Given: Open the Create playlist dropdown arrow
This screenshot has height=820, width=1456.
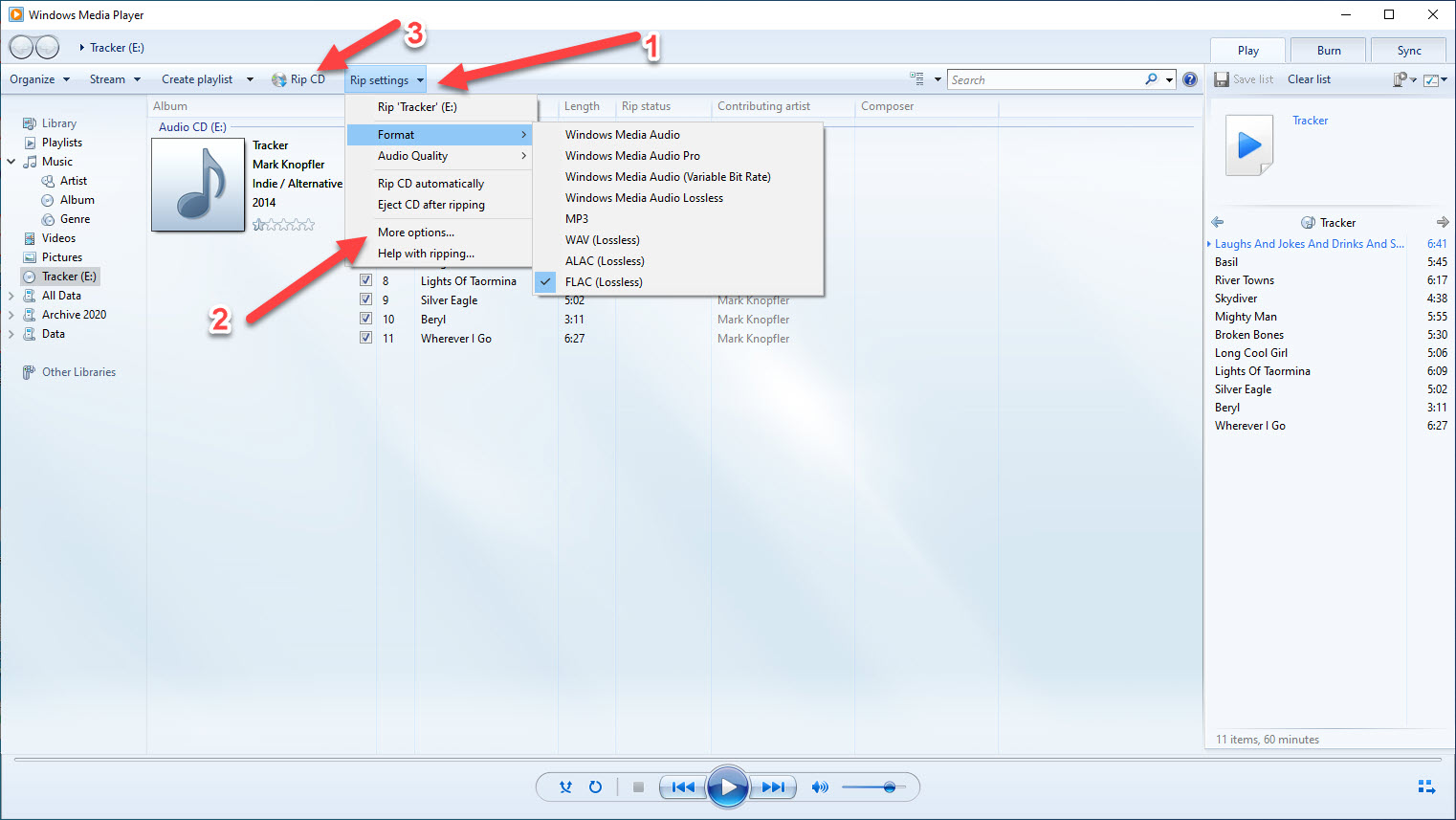Looking at the screenshot, I should coord(250,79).
